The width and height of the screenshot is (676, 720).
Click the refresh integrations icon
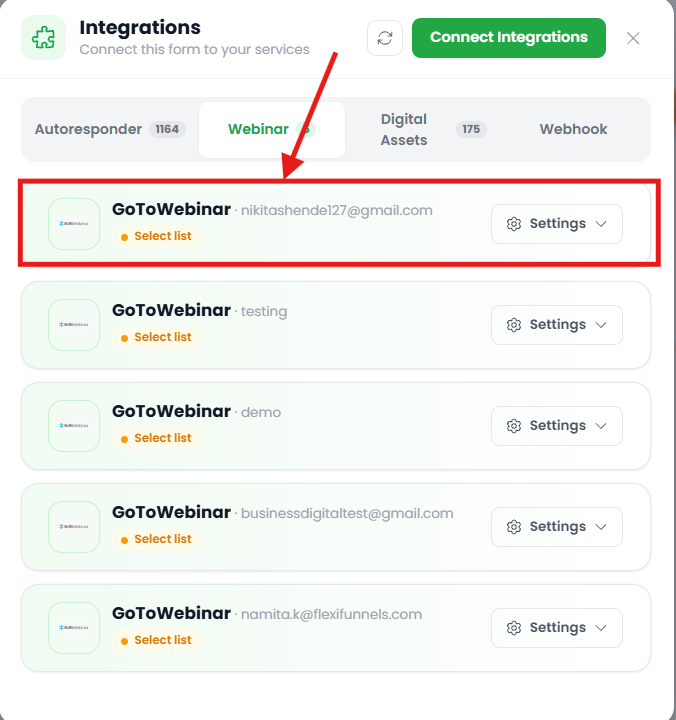385,38
